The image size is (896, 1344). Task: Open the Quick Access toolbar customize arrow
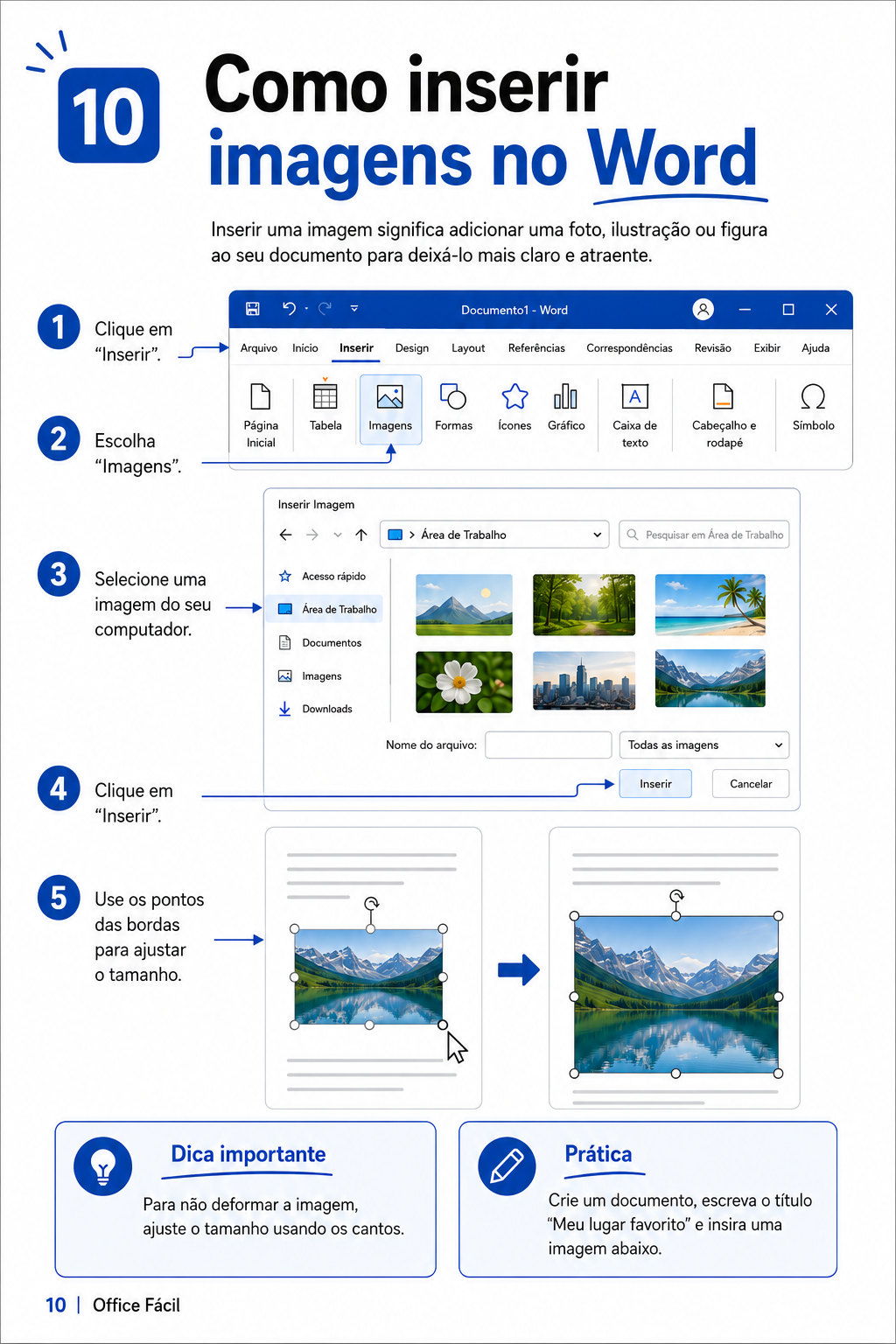tap(354, 309)
